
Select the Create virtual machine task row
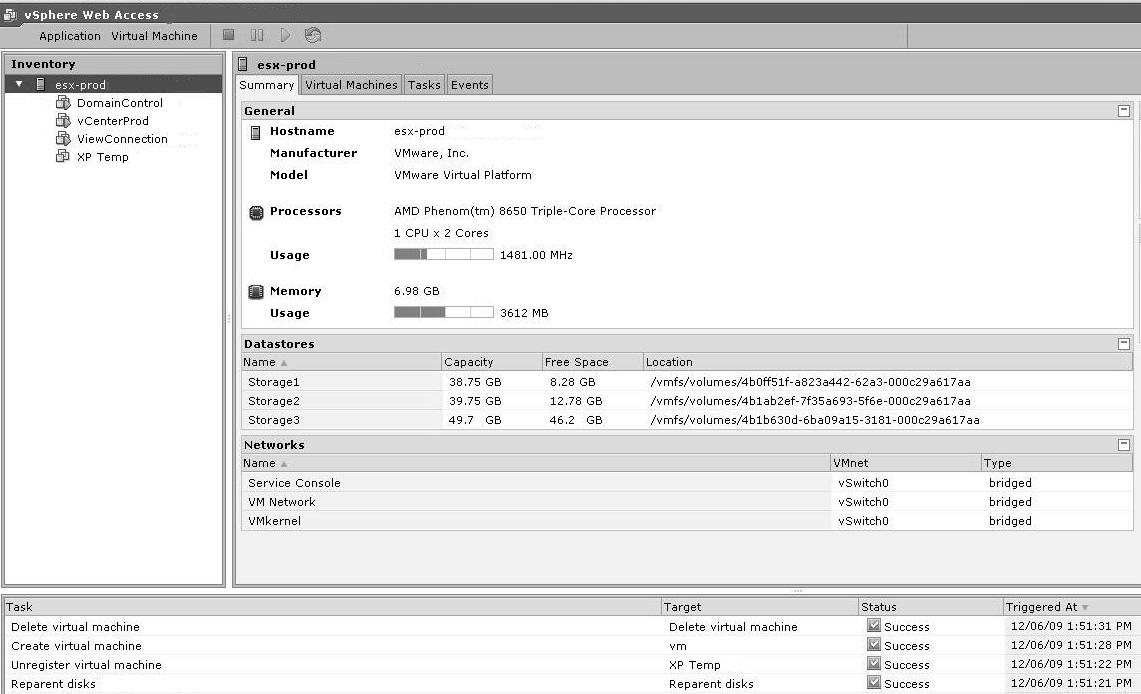[x=571, y=645]
